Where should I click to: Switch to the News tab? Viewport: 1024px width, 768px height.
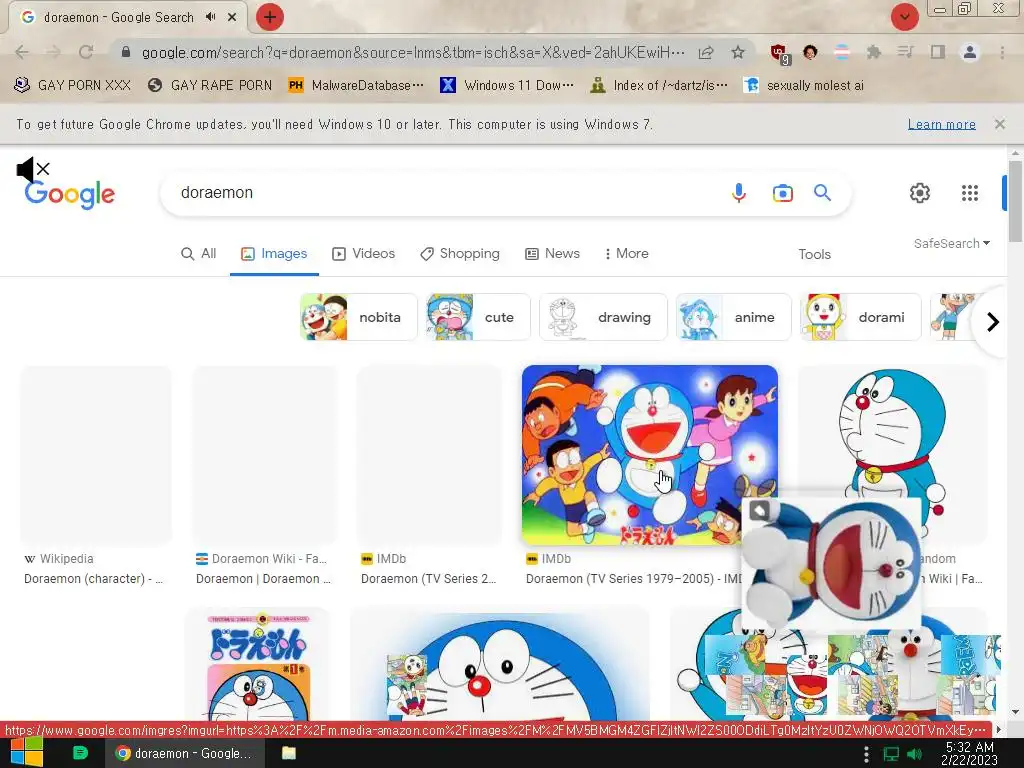pyautogui.click(x=552, y=253)
